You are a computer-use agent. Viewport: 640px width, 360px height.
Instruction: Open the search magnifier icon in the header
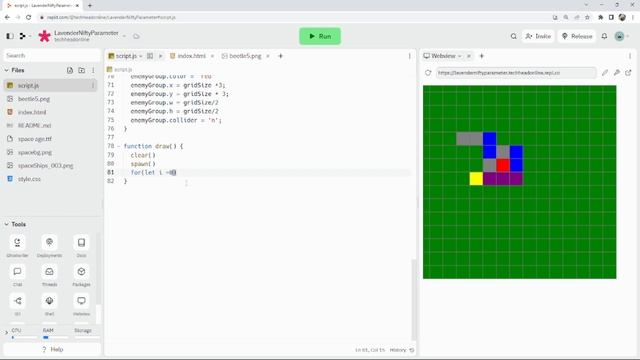point(513,36)
